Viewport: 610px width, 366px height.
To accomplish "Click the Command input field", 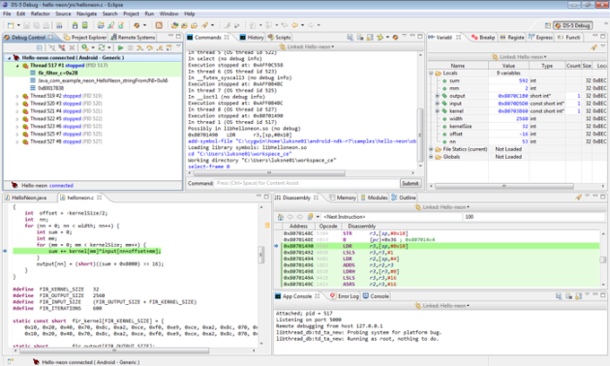I will point(307,183).
